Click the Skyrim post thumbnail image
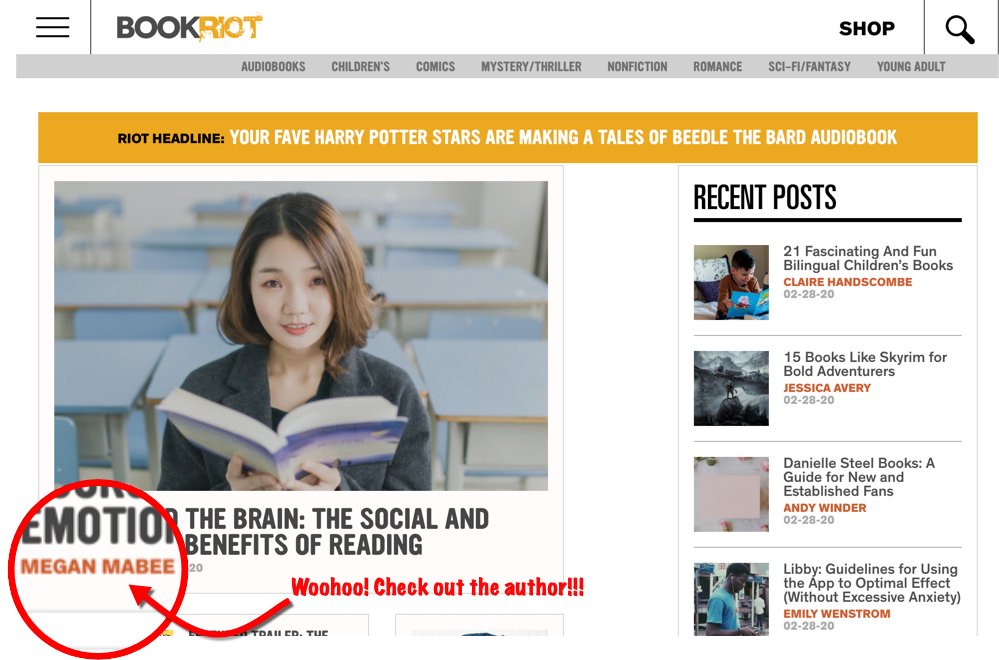This screenshot has width=999, height=660. [731, 387]
